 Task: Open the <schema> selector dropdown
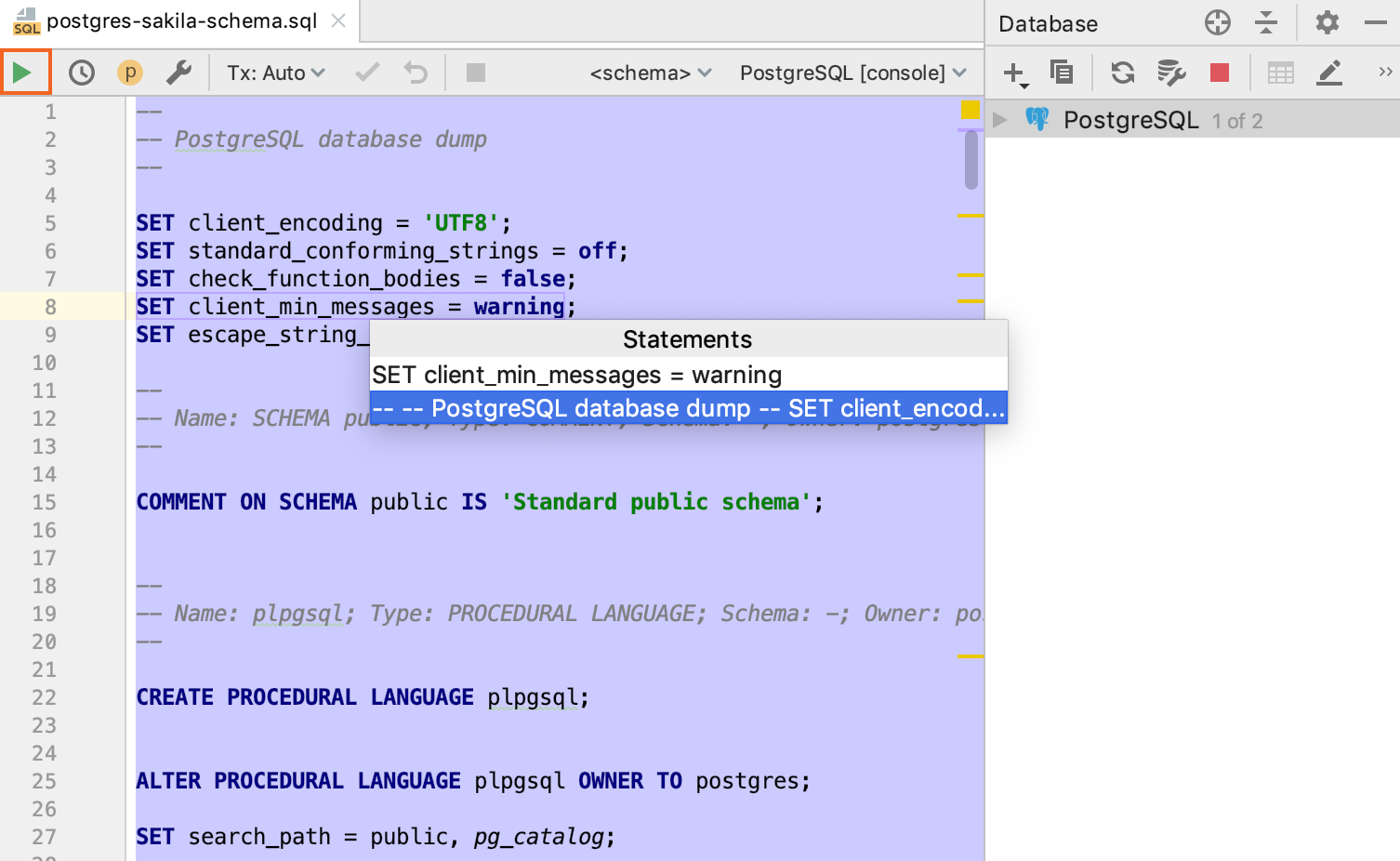click(x=651, y=73)
